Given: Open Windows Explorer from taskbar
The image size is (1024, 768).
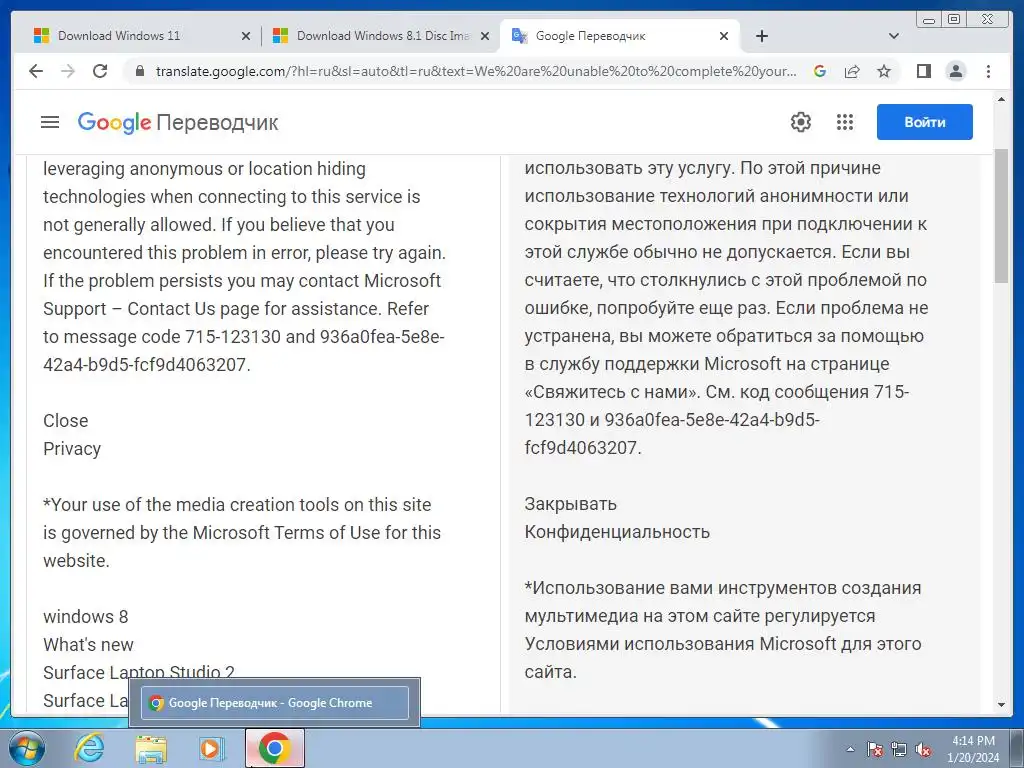Looking at the screenshot, I should (151, 748).
